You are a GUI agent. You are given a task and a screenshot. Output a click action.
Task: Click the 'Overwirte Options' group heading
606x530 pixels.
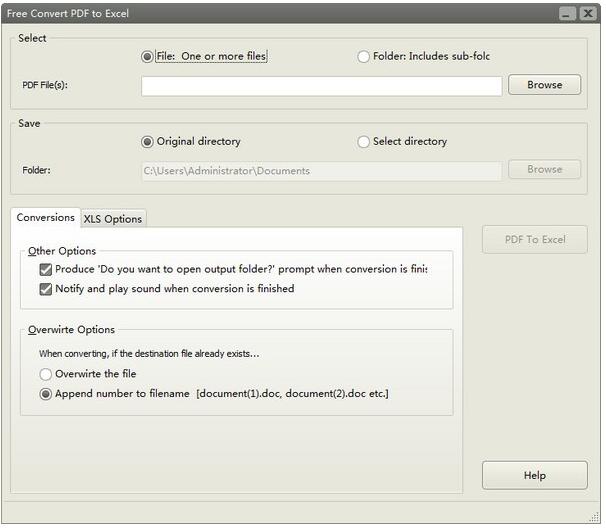[x=71, y=330]
